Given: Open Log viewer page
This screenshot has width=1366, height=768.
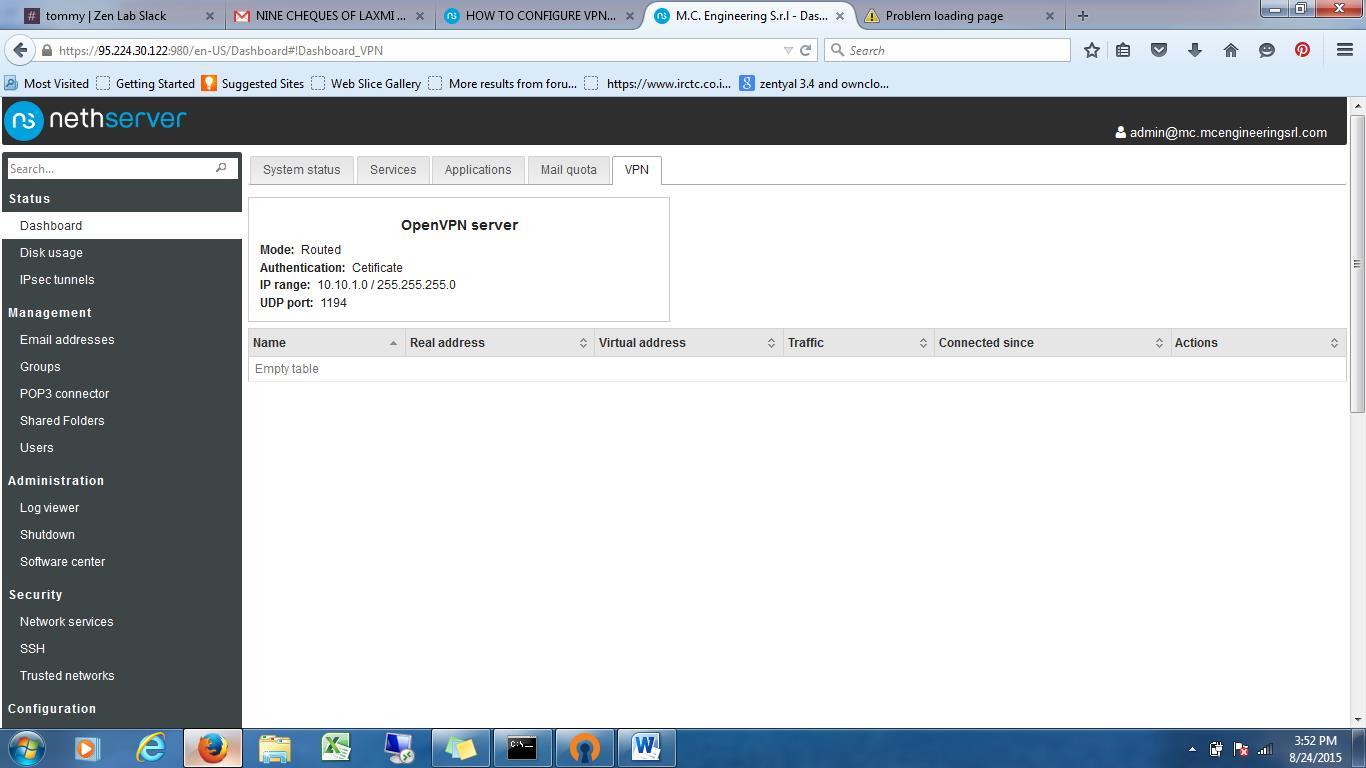Looking at the screenshot, I should tap(49, 508).
